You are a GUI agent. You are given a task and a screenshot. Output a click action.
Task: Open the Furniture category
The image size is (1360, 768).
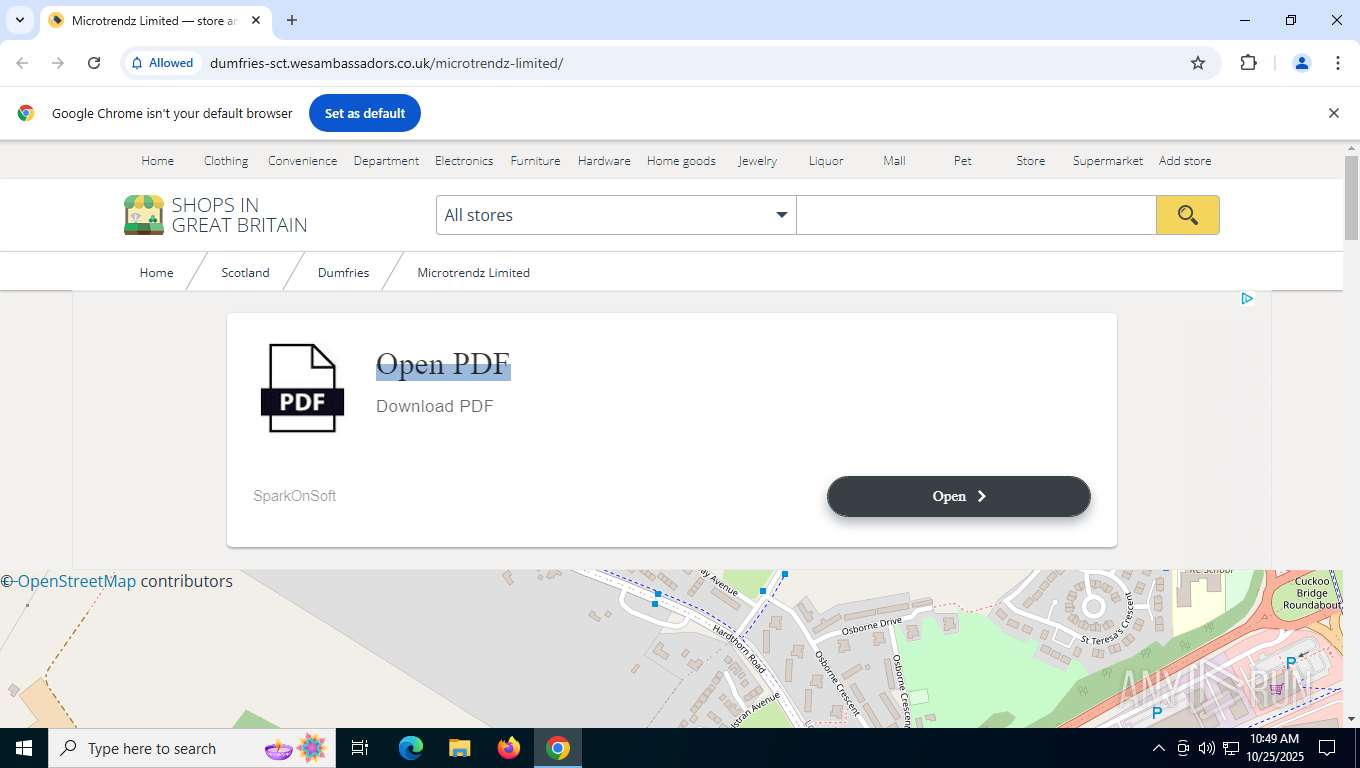click(535, 161)
